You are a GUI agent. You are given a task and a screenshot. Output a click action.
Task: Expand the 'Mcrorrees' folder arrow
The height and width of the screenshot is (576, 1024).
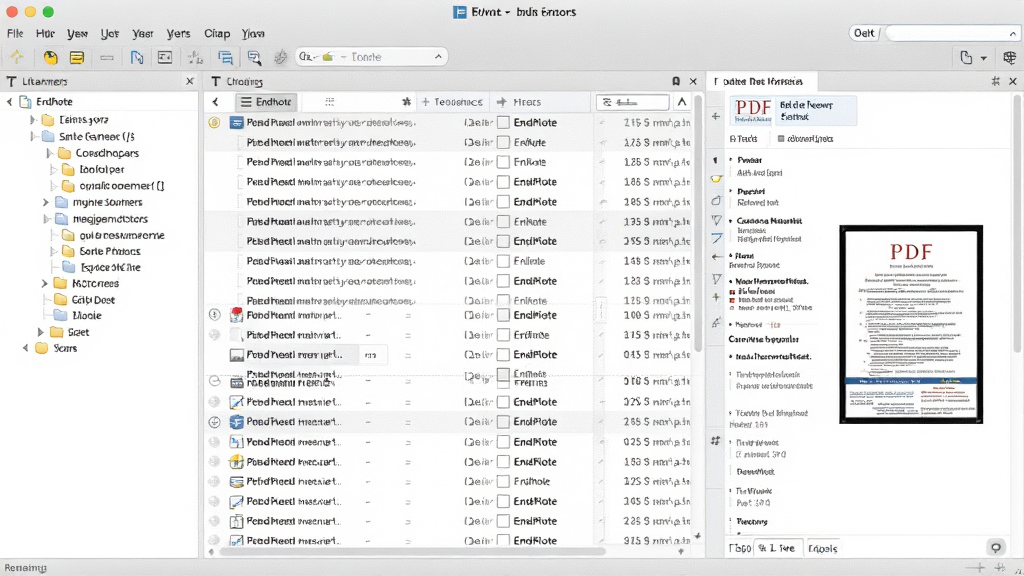pyautogui.click(x=44, y=283)
